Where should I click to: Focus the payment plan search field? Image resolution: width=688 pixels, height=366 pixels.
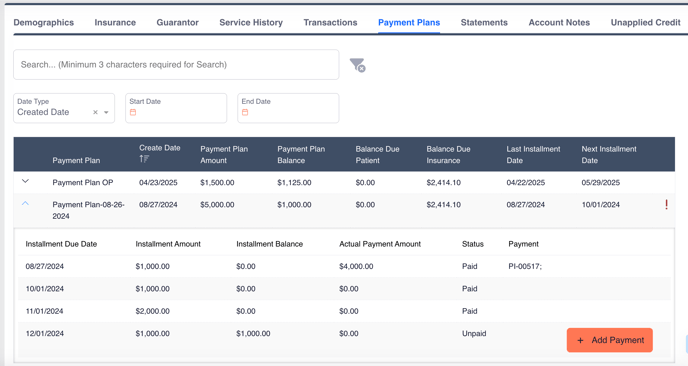(x=176, y=65)
